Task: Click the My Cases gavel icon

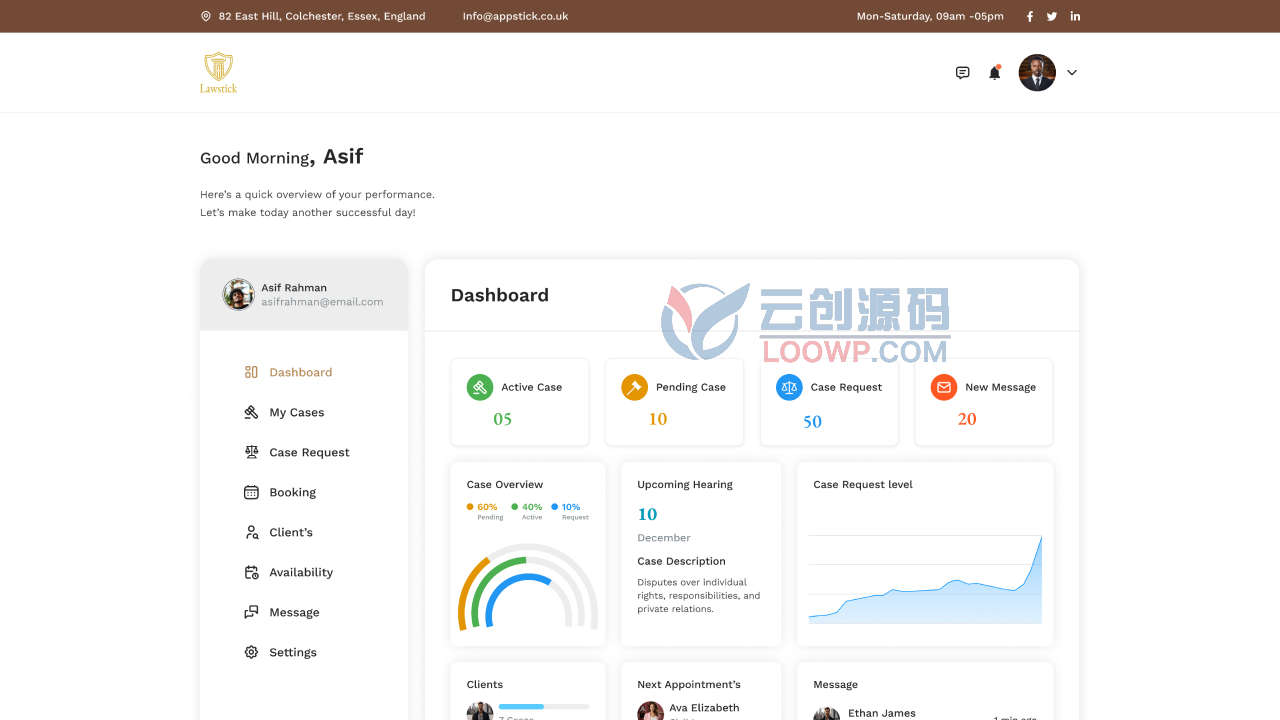Action: click(251, 412)
